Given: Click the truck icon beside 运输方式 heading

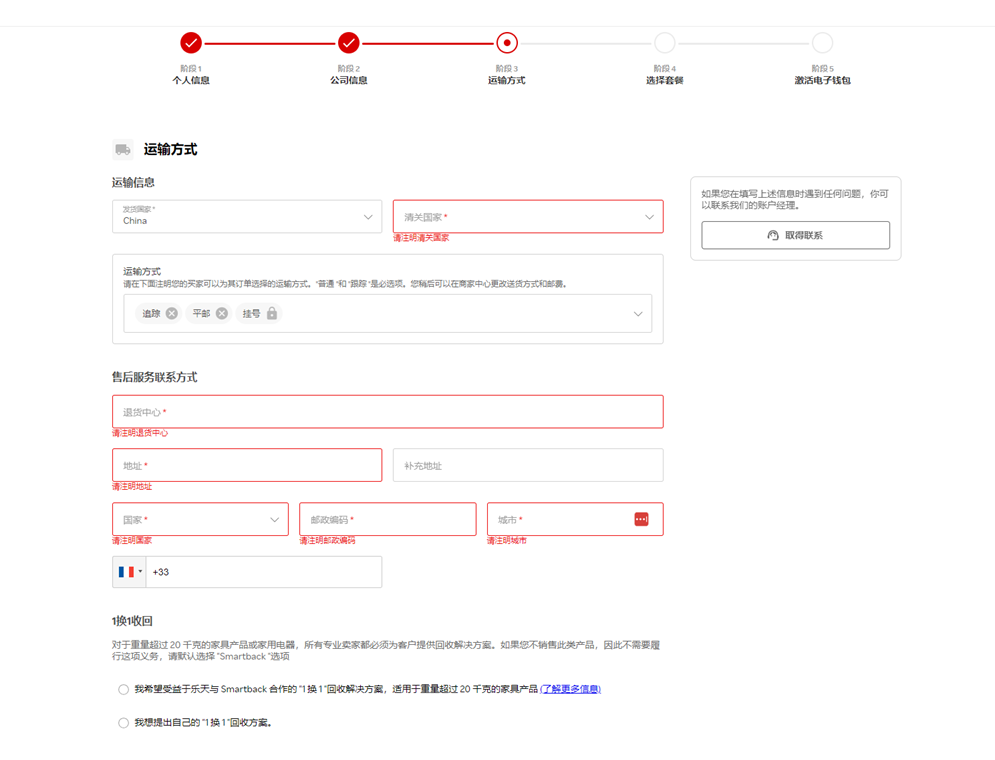Looking at the screenshot, I should tap(122, 149).
